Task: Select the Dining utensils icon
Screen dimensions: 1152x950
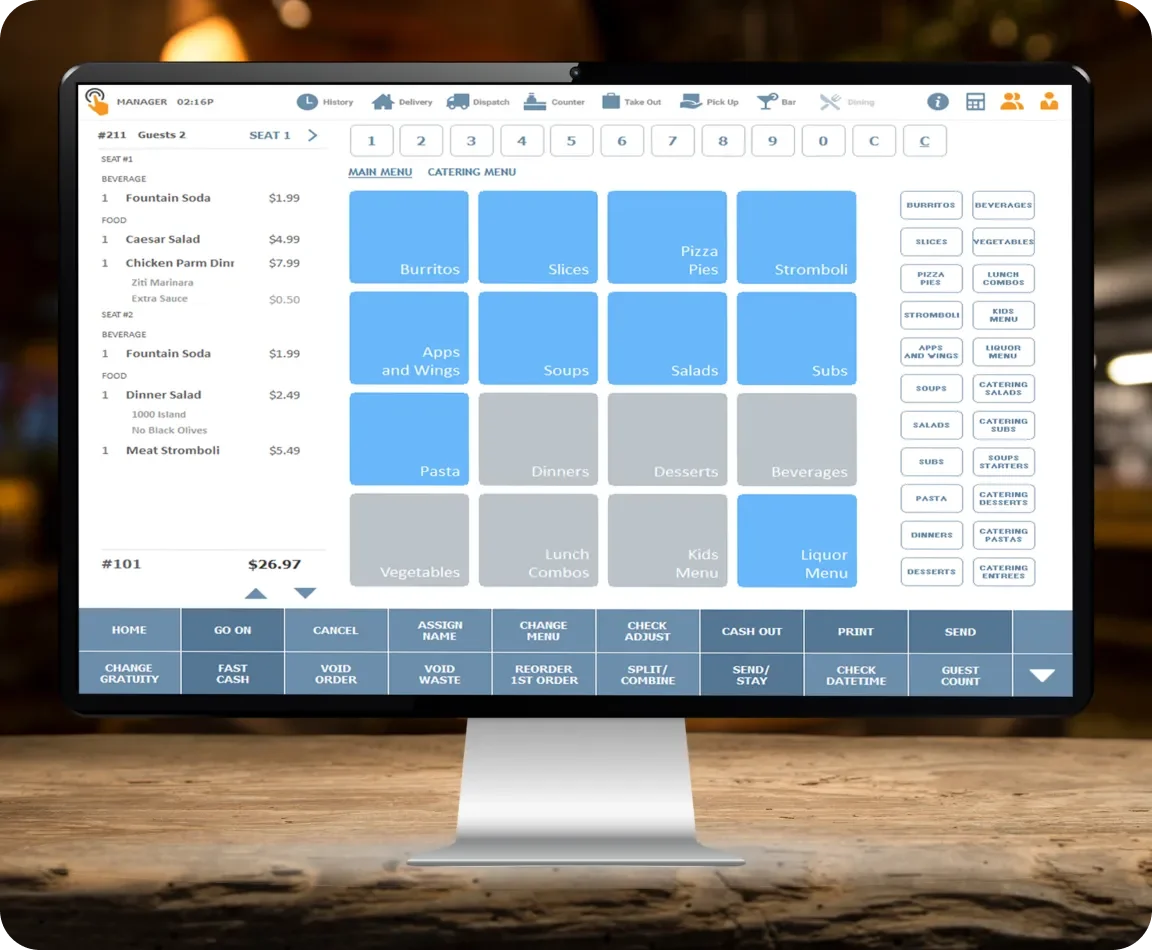Action: click(830, 102)
